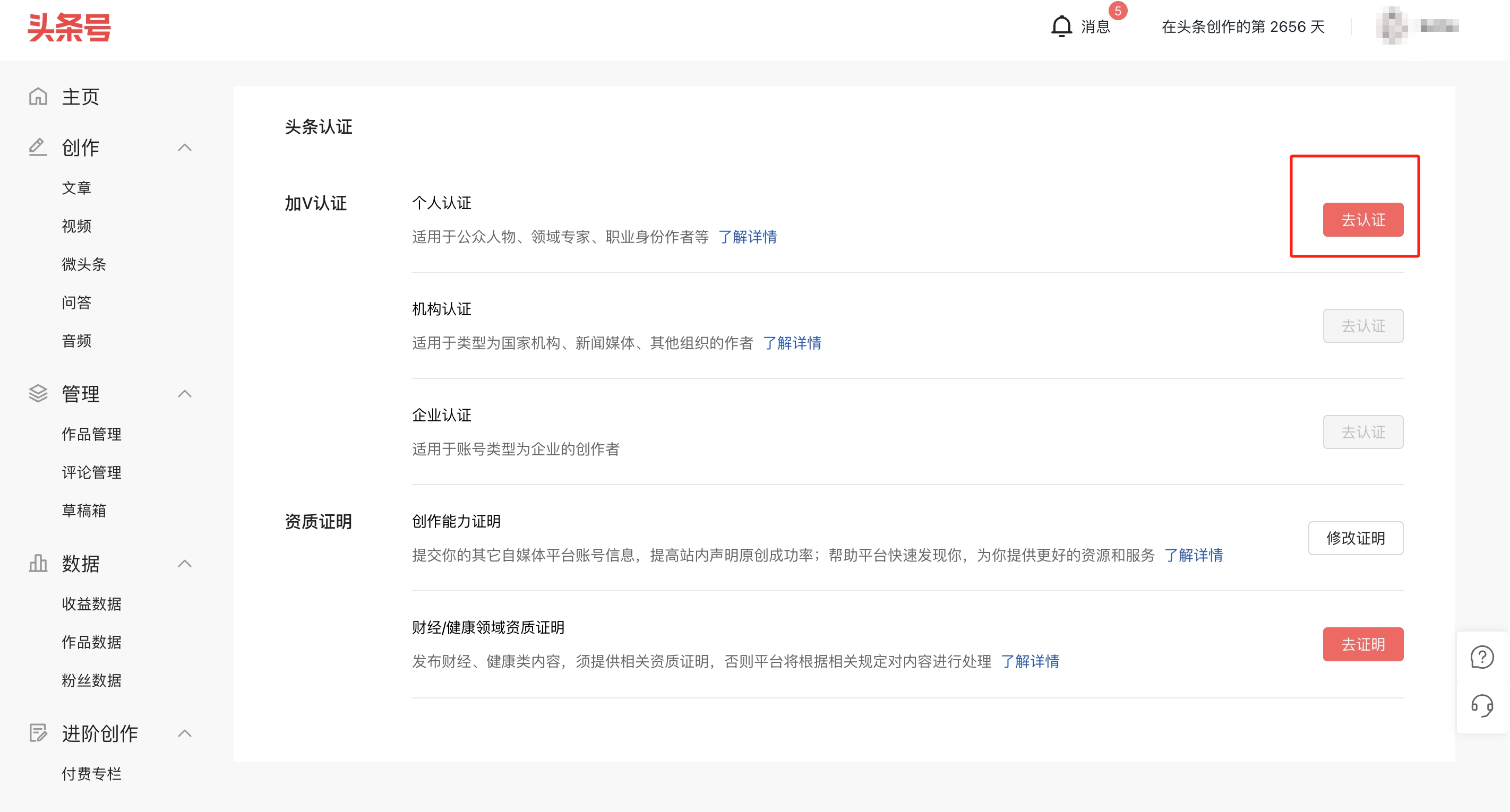Open 收益数据 in the sidebar
The image size is (1510, 812).
91,604
